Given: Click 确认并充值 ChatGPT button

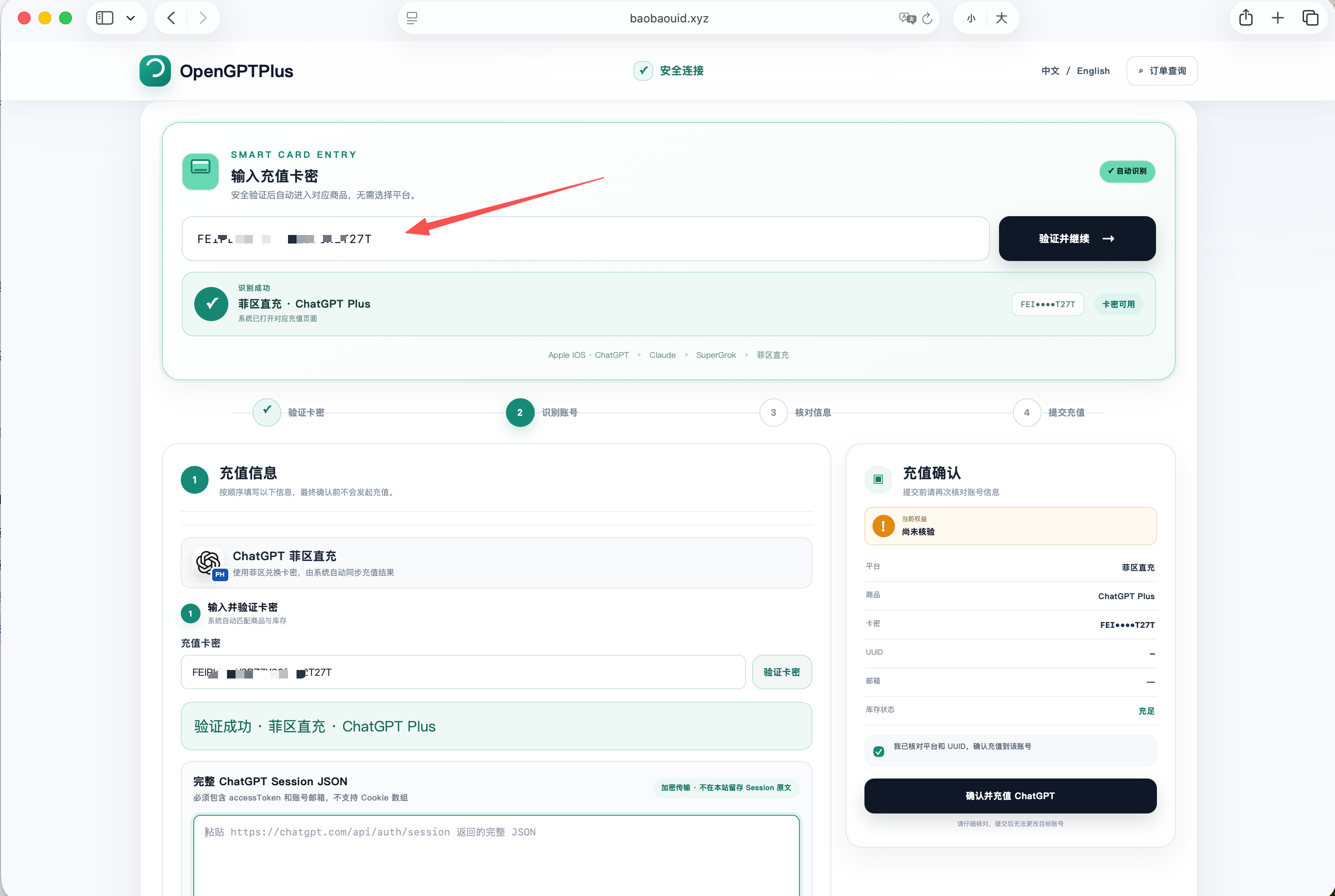Looking at the screenshot, I should [x=1010, y=796].
